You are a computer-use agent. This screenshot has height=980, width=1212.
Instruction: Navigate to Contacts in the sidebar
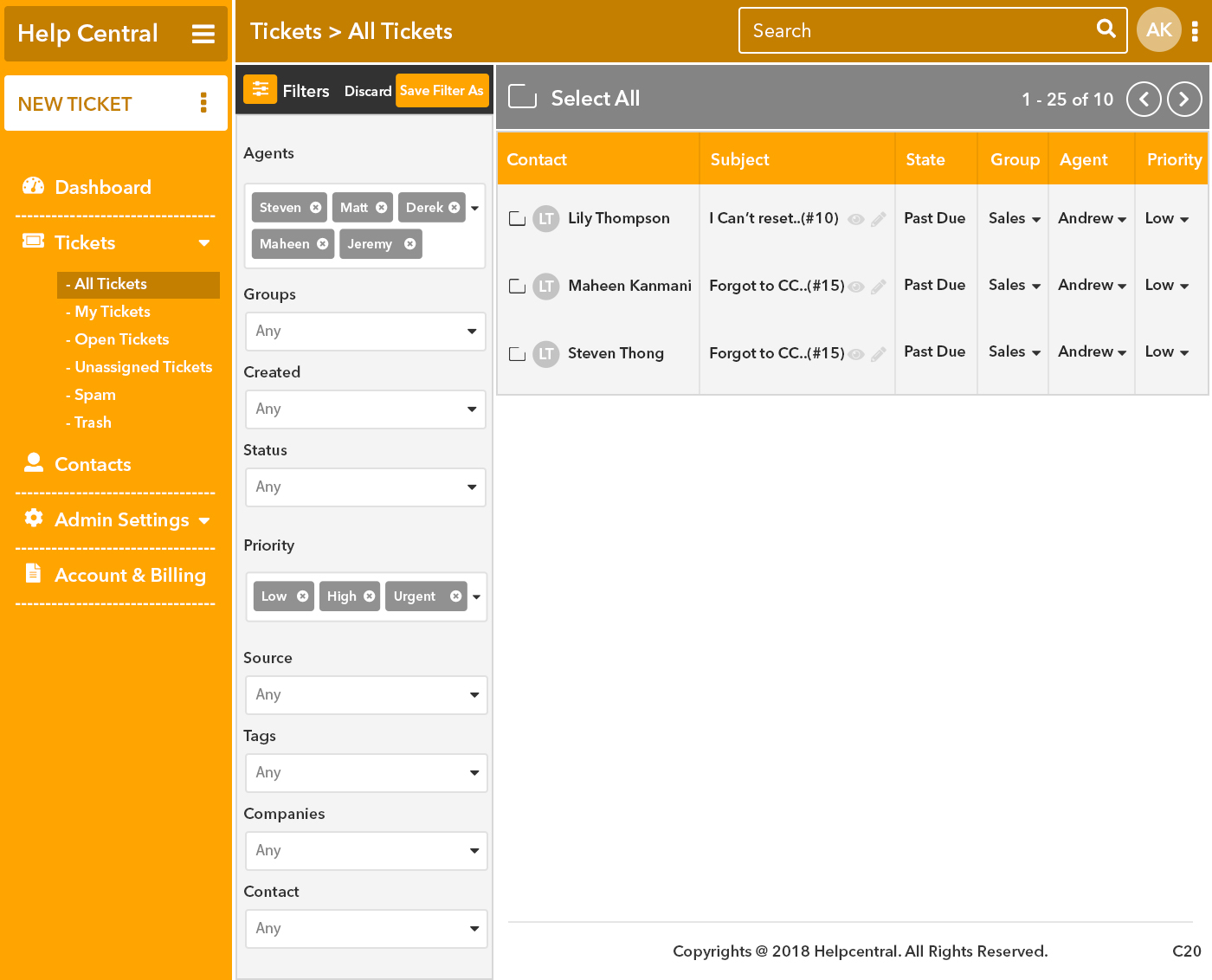(x=93, y=464)
